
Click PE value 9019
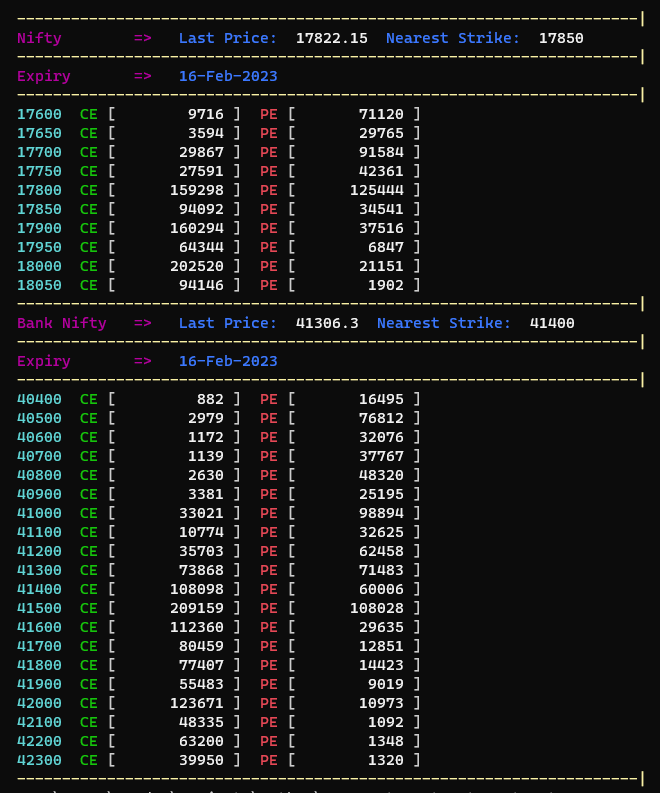(386, 684)
